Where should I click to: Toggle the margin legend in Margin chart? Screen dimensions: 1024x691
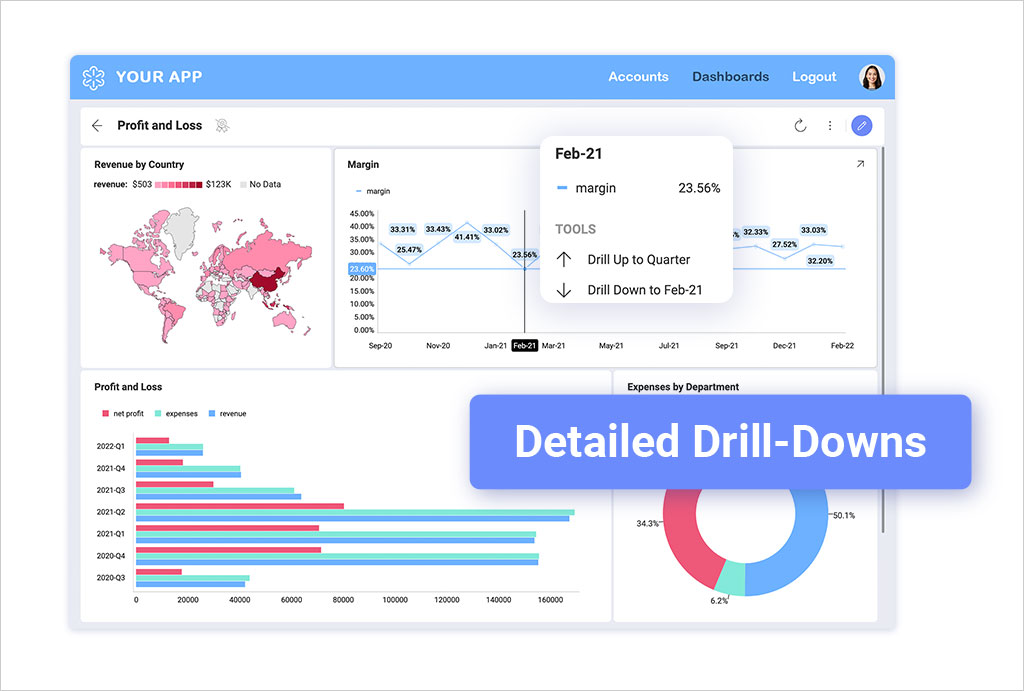373,191
